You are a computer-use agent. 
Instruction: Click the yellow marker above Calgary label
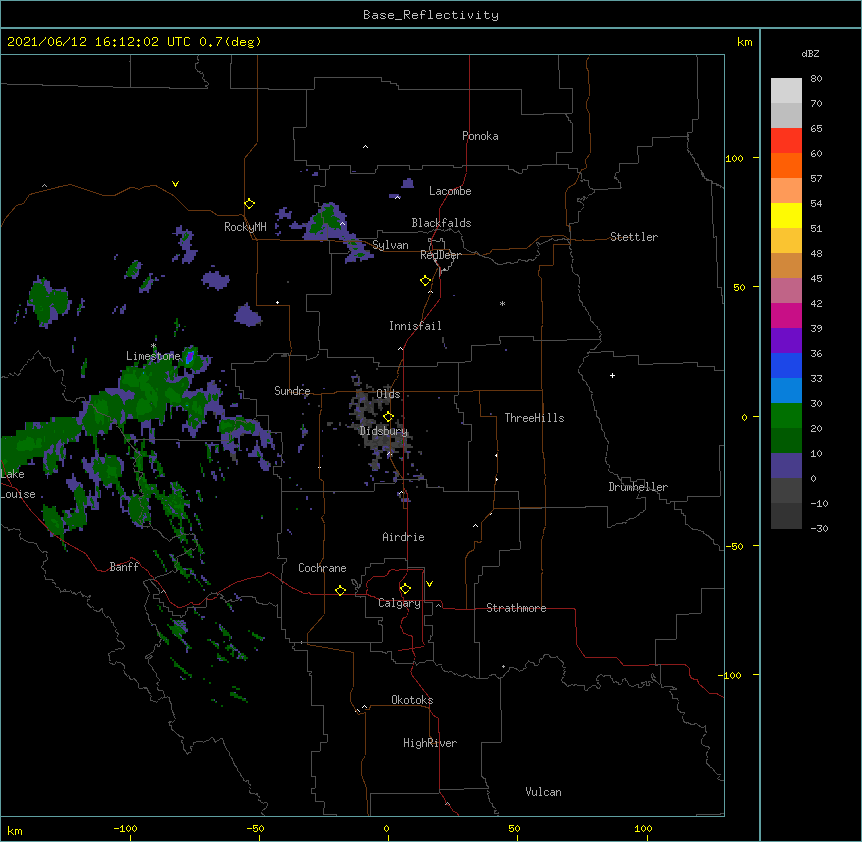[405, 589]
